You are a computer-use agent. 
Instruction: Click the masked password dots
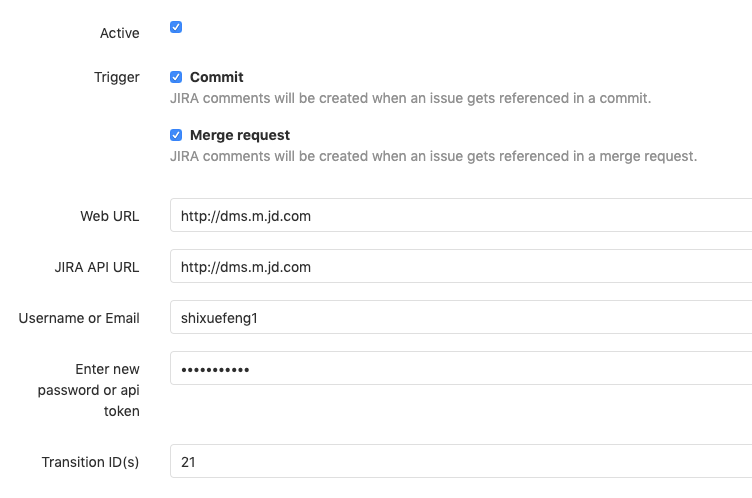pos(215,370)
